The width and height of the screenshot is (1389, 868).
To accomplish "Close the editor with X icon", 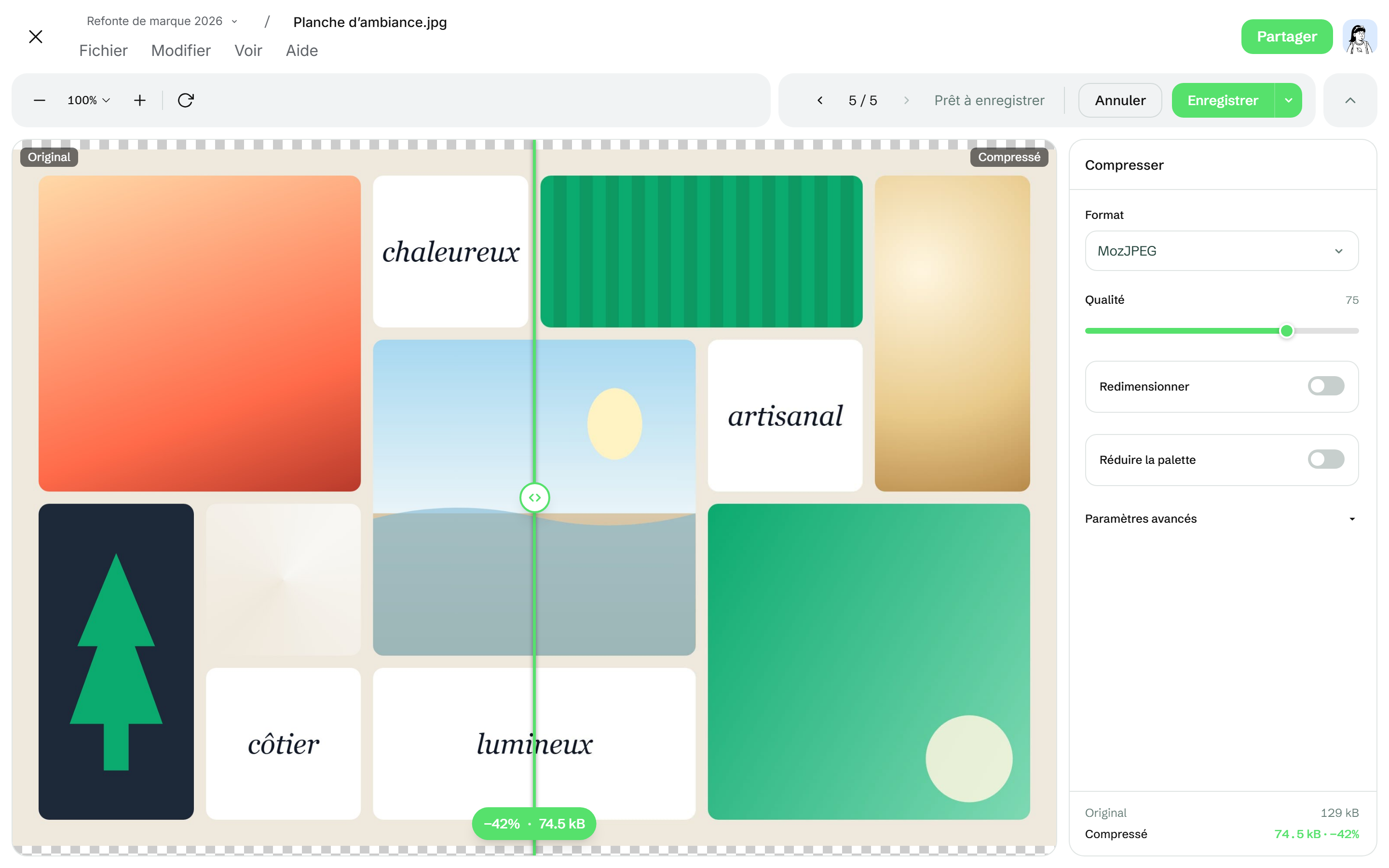I will click(x=36, y=37).
